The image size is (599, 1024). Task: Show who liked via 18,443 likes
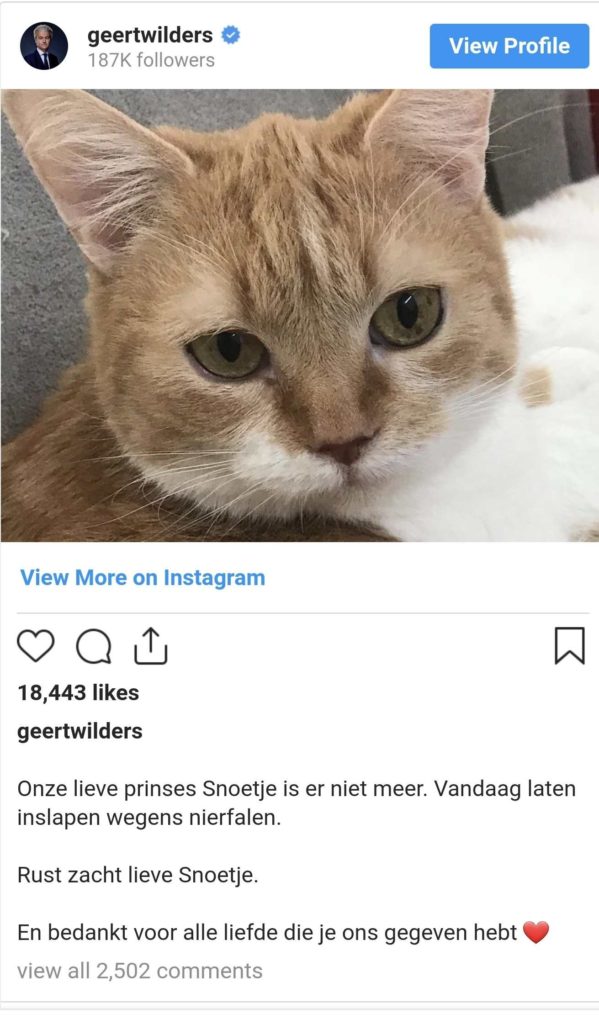coord(78,692)
